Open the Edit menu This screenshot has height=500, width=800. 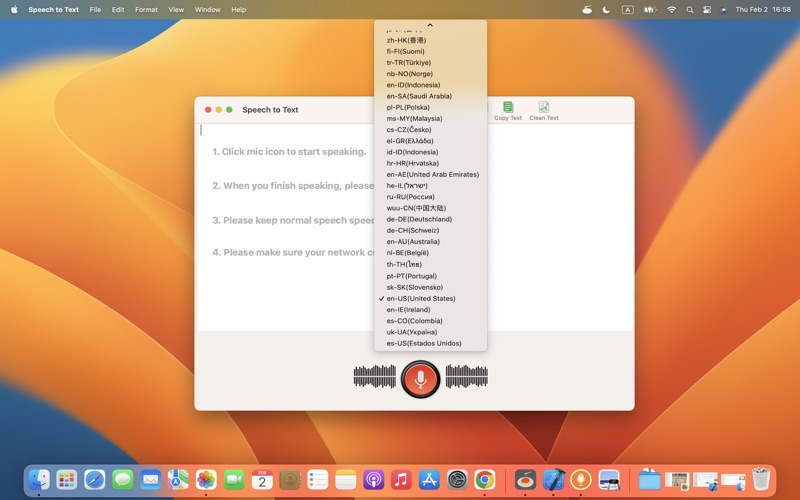point(118,10)
